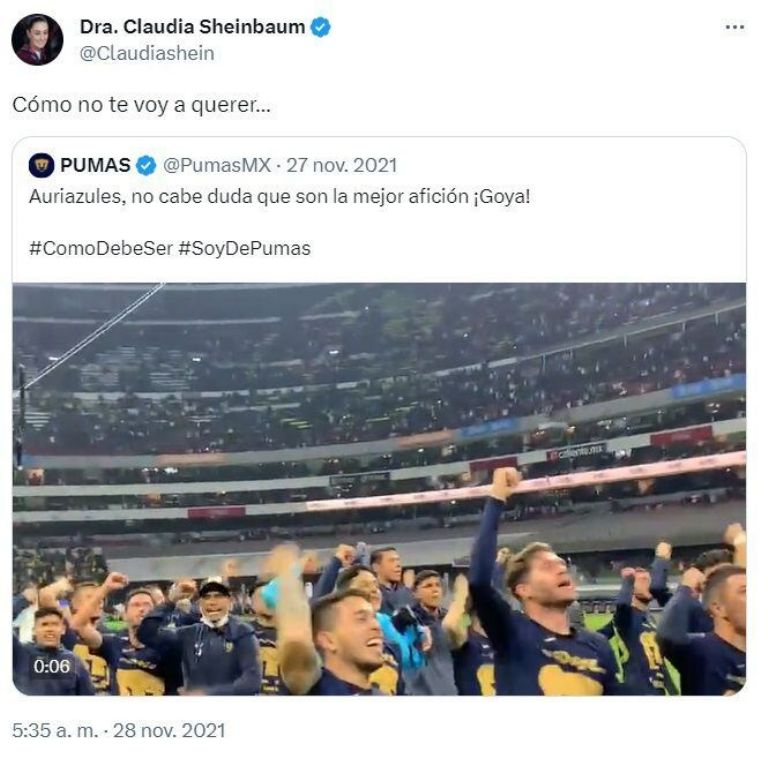Image resolution: width=768 pixels, height=758 pixels.
Task: Click the PUMAS account name
Action: [x=96, y=165]
